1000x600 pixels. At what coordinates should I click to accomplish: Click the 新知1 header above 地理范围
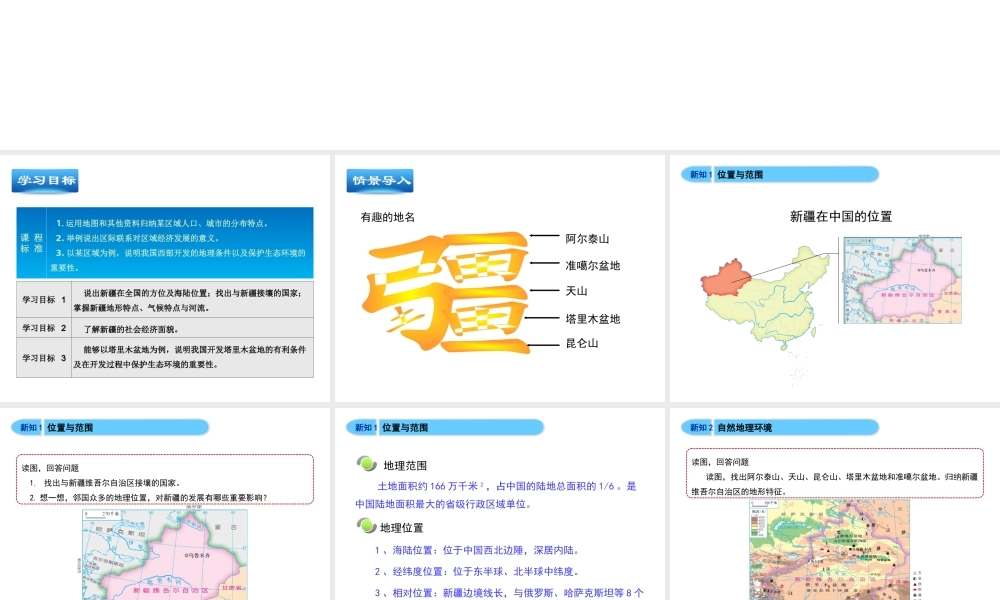tap(445, 427)
